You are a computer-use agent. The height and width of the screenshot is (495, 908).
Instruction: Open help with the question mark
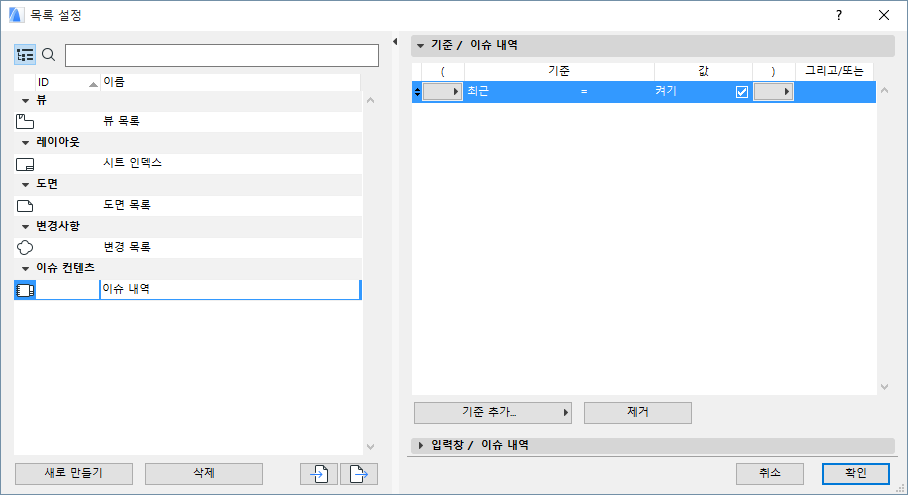click(839, 15)
